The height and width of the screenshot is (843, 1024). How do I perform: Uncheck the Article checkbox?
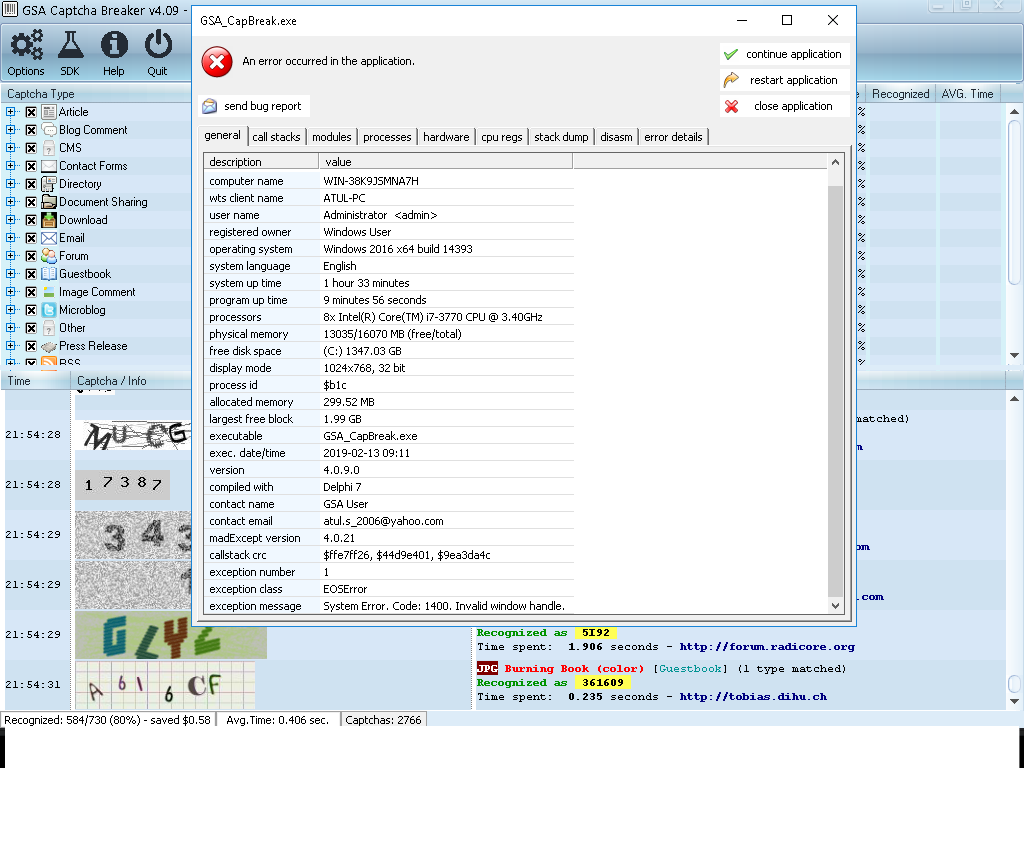coord(31,112)
